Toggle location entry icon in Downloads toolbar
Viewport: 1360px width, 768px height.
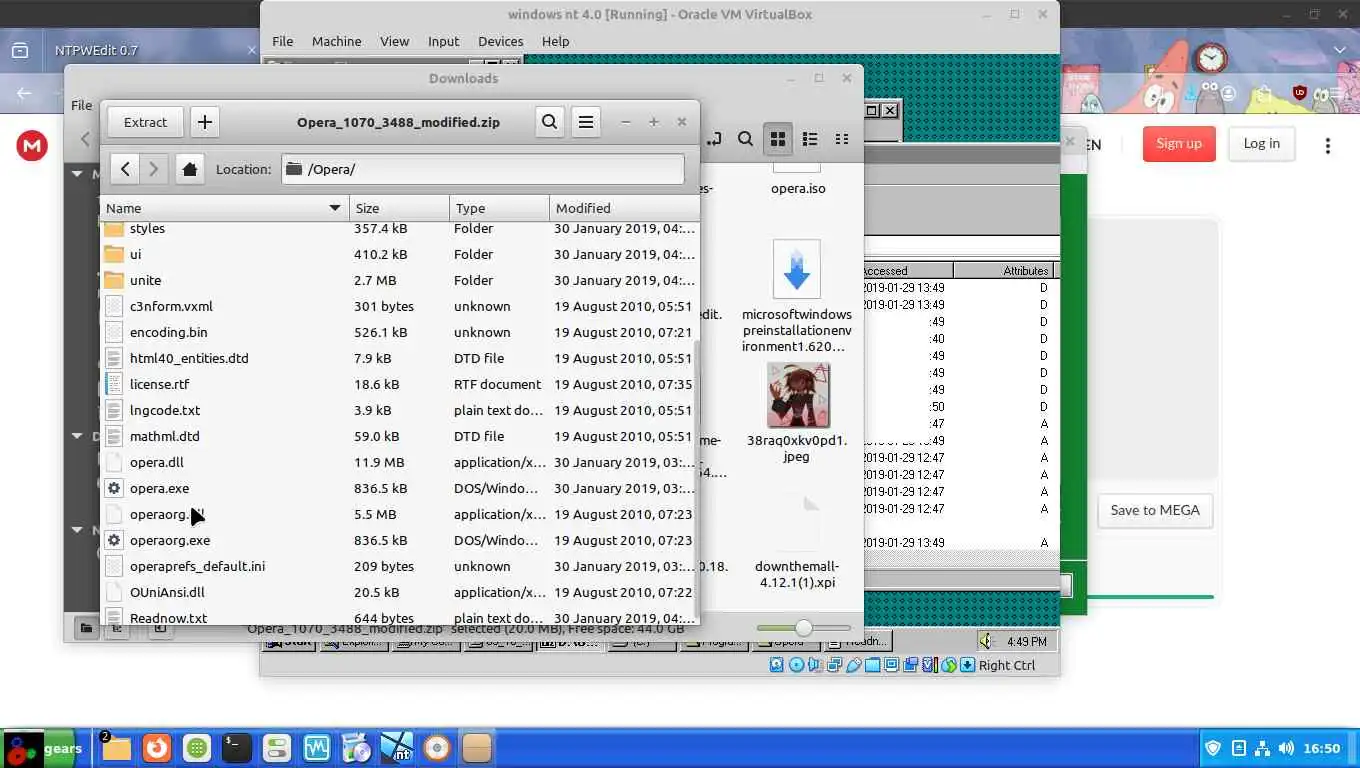tap(714, 139)
